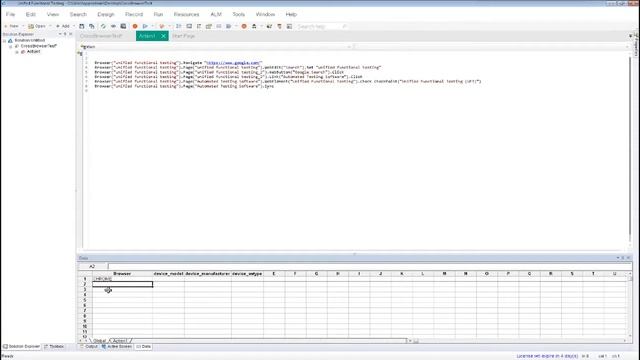Click the Save All icon beside Save
The width and height of the screenshot is (640, 360).
click(x=92, y=26)
